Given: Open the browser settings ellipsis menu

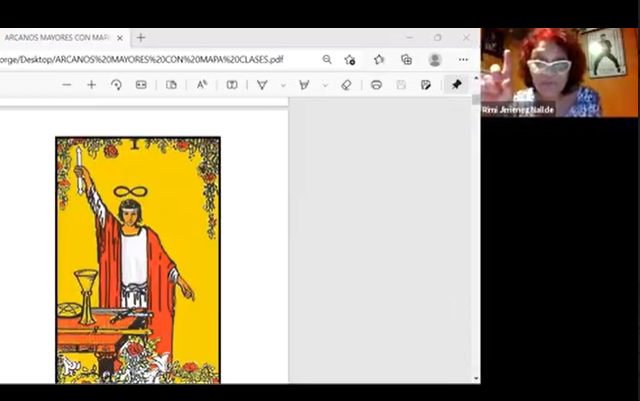Looking at the screenshot, I should pos(463,59).
